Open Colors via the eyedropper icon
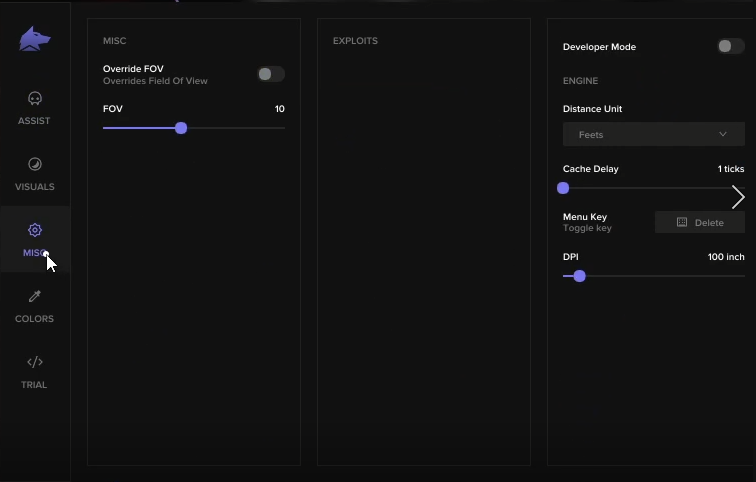756x482 pixels. [x=35, y=296]
